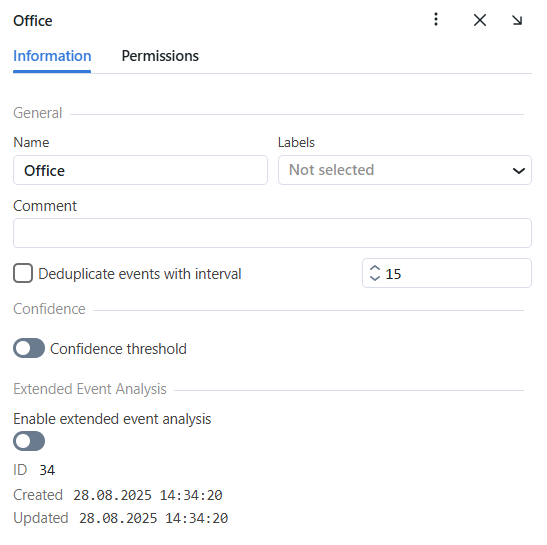This screenshot has width=547, height=545.
Task: Increase the interval with stepper up arrow
Action: point(375,268)
